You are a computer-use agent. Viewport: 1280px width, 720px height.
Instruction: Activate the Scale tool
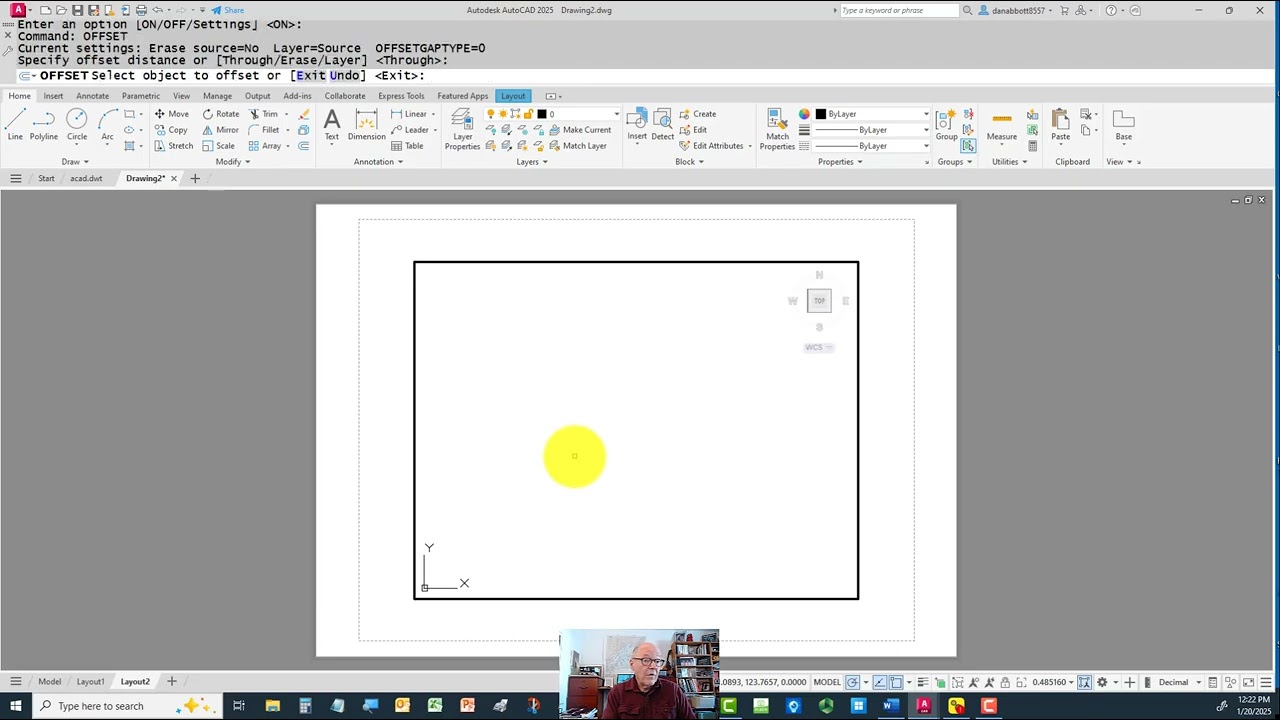pyautogui.click(x=218, y=146)
